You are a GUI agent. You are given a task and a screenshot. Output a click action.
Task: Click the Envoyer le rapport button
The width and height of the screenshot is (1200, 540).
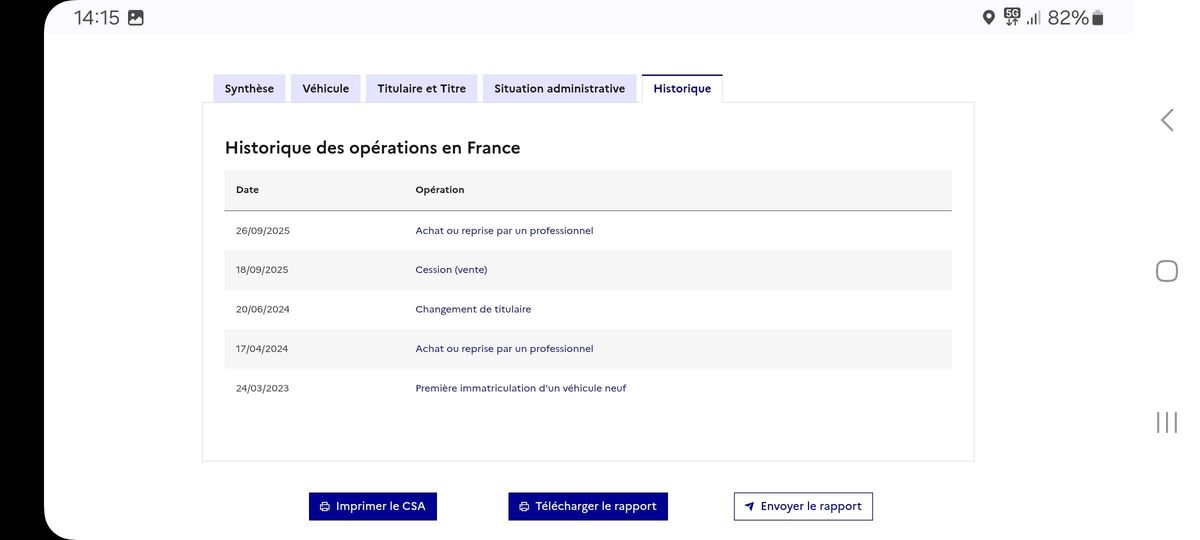tap(803, 507)
